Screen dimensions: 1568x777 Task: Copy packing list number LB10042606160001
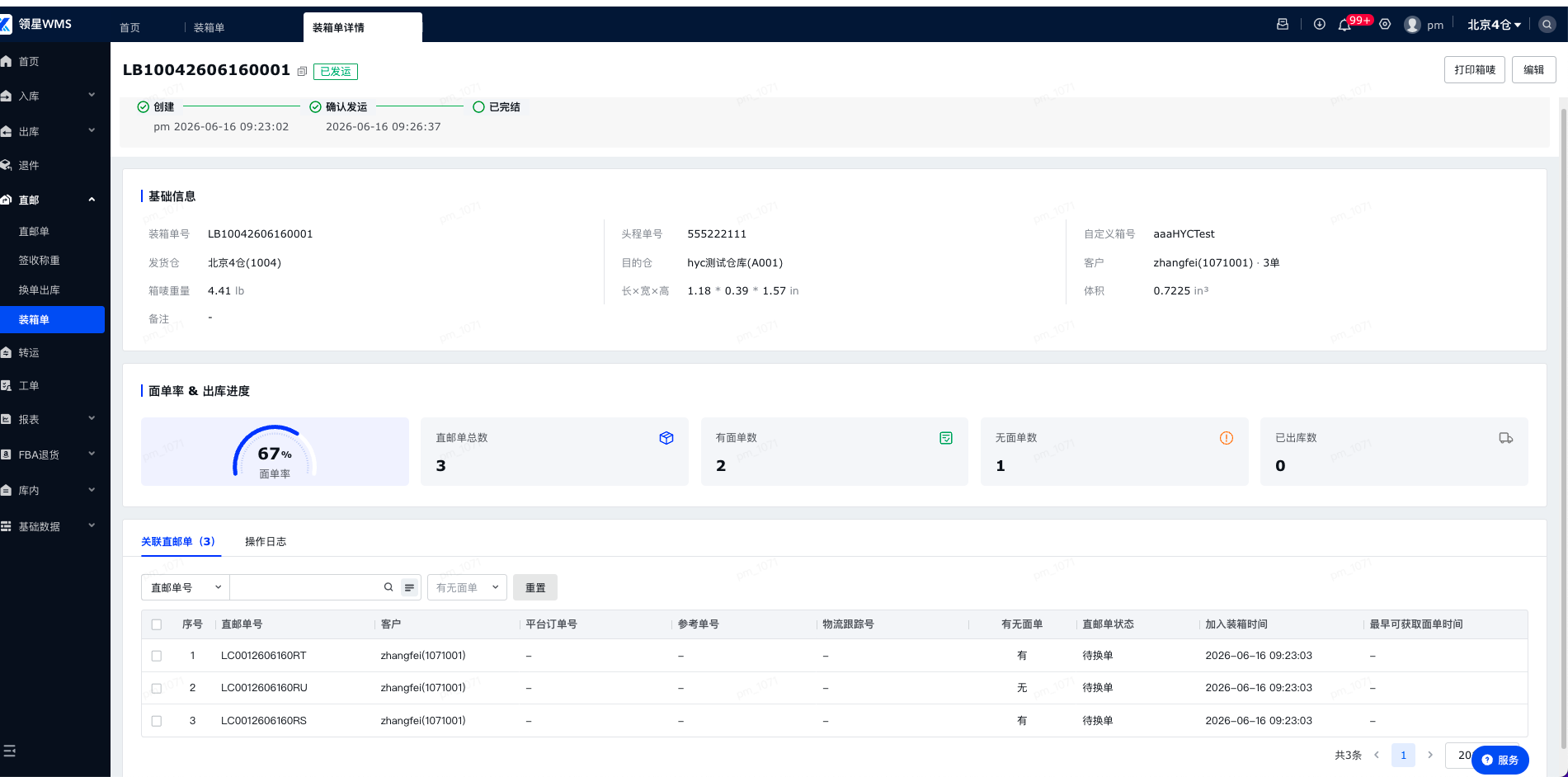[x=302, y=72]
